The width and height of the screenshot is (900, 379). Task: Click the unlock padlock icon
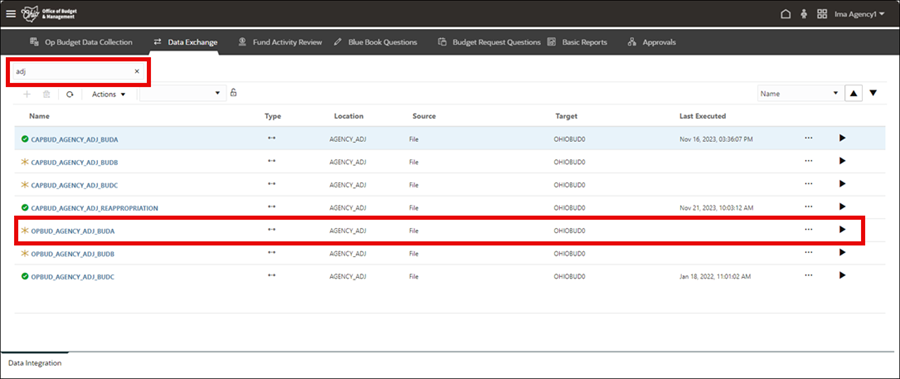[x=234, y=92]
